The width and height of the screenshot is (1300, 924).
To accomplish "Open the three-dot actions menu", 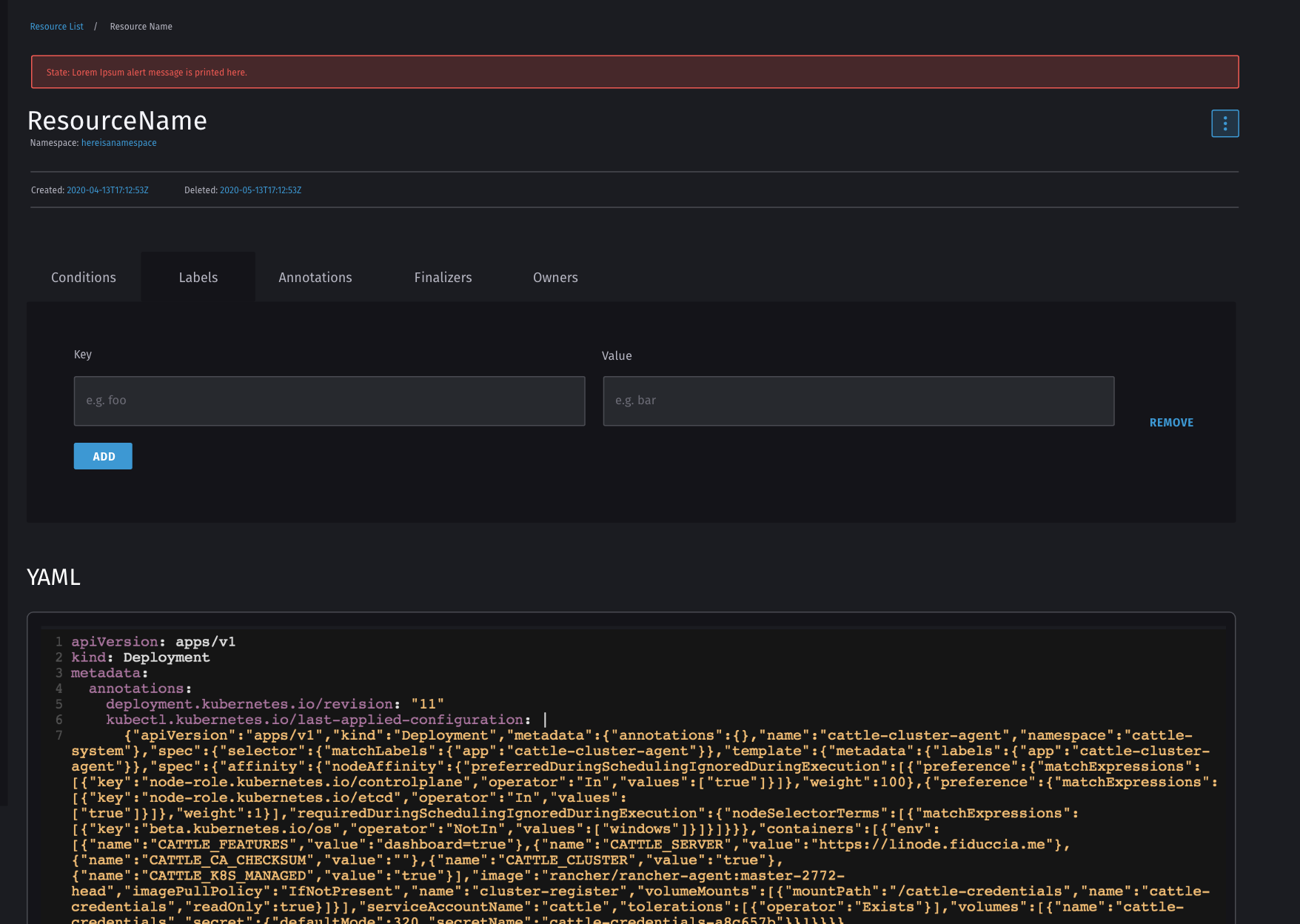I will pos(1225,124).
